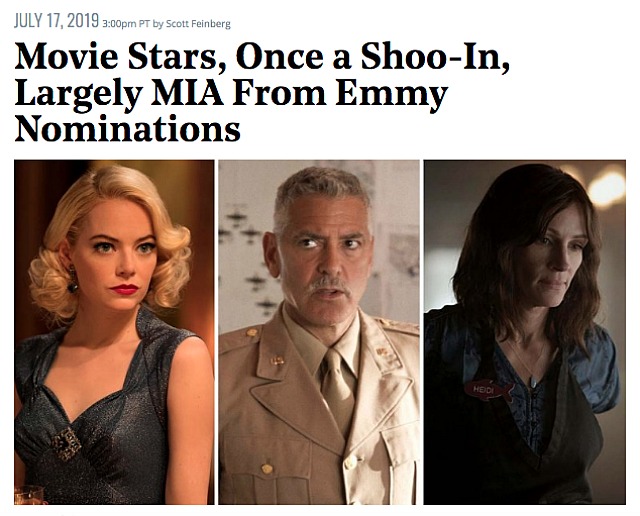Click the brass button on the uniform pocket
This screenshot has width=640, height=516.
pos(267,469)
